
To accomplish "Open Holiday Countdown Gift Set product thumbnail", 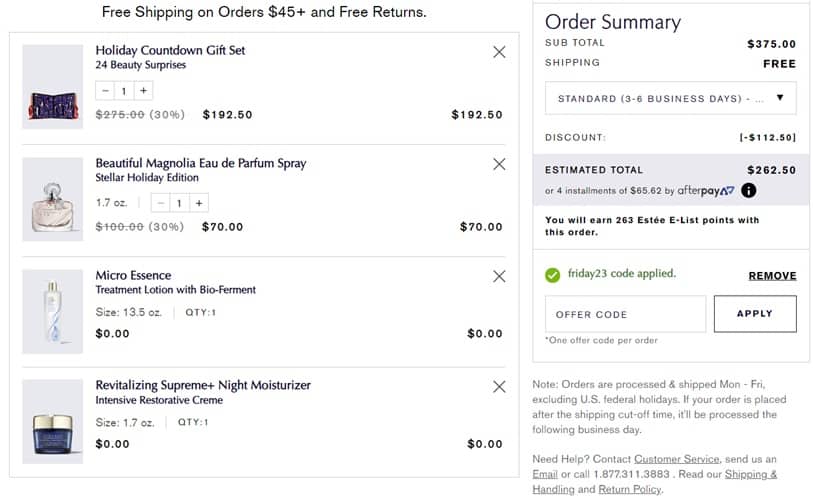I will [x=52, y=88].
